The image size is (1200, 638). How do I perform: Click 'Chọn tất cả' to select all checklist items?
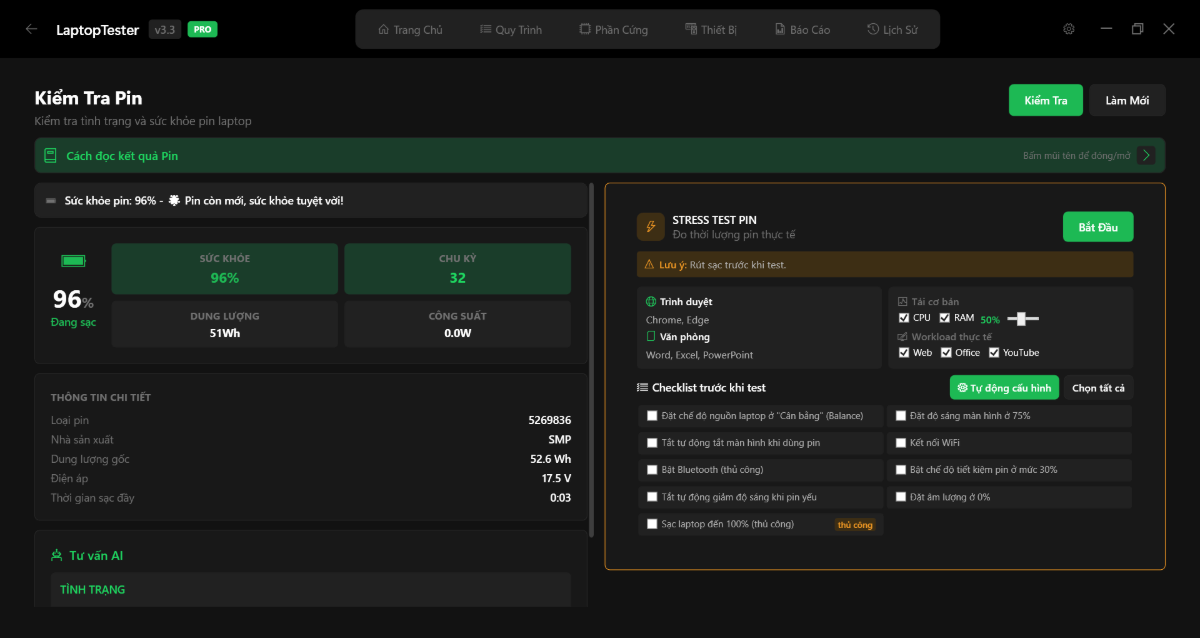[1097, 387]
